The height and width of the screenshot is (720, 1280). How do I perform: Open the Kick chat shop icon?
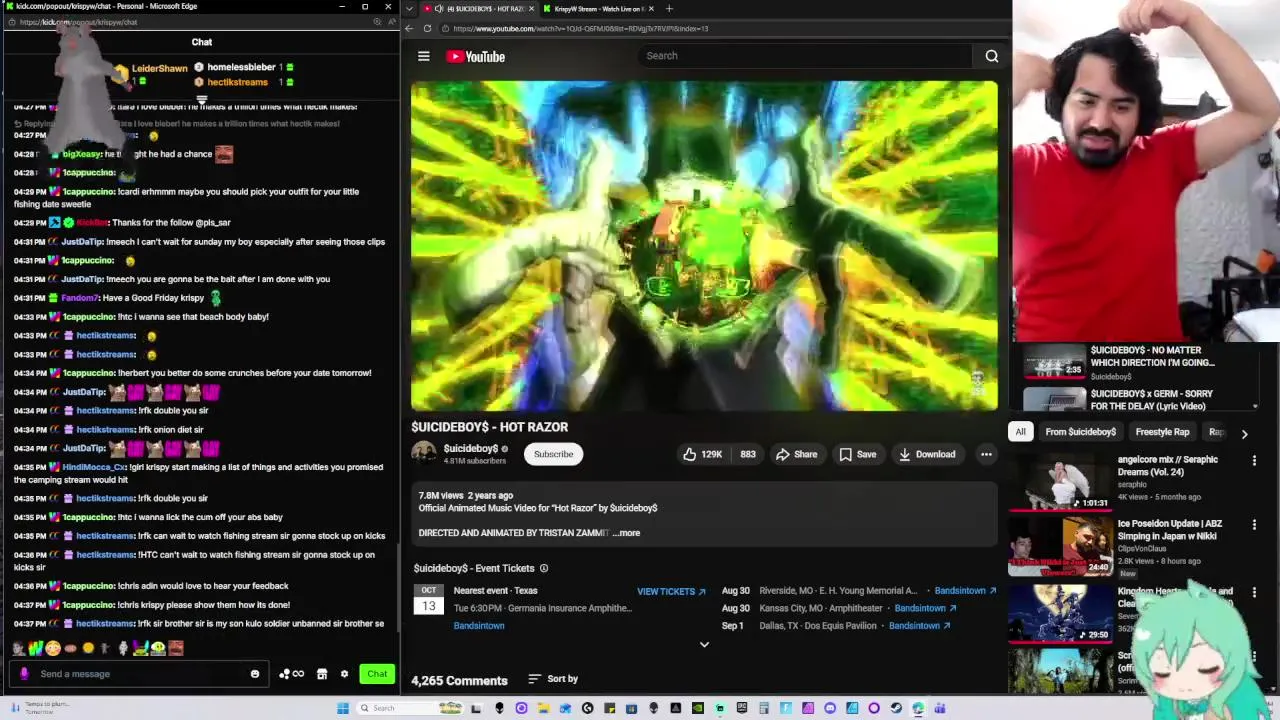click(322, 674)
